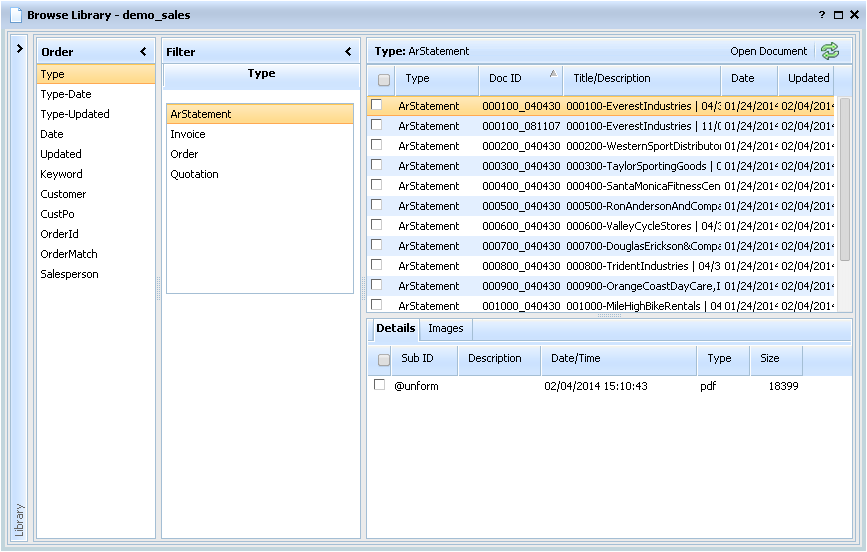Collapse the Filter panel
The height and width of the screenshot is (552, 867).
pyautogui.click(x=348, y=52)
